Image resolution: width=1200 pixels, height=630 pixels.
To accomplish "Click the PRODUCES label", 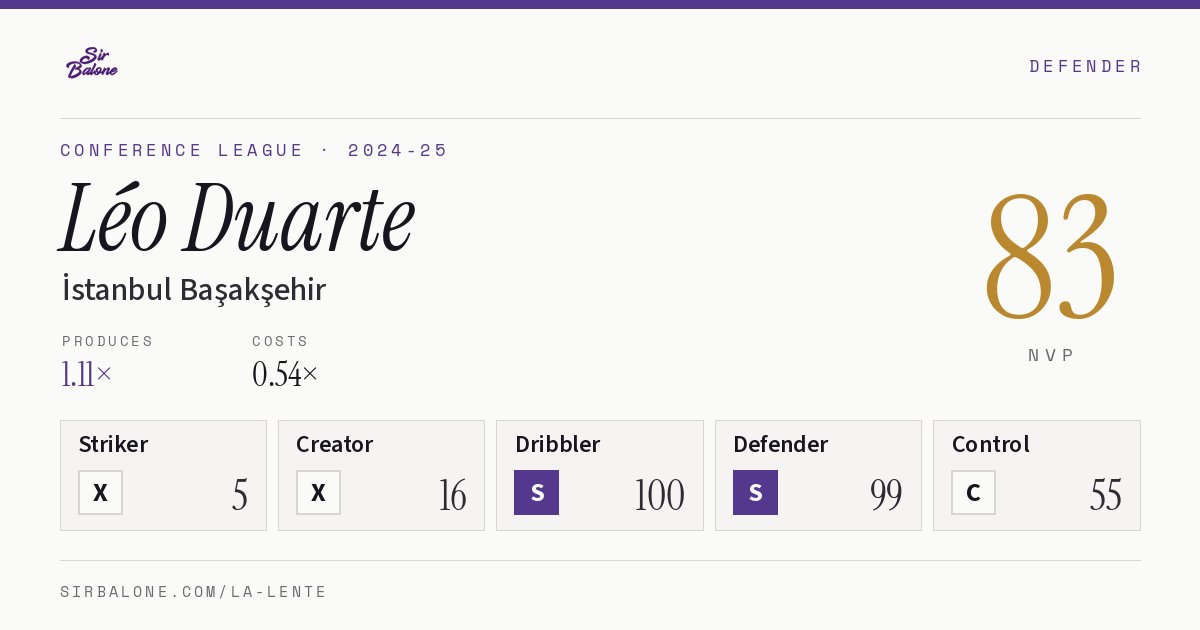I will tap(107, 341).
